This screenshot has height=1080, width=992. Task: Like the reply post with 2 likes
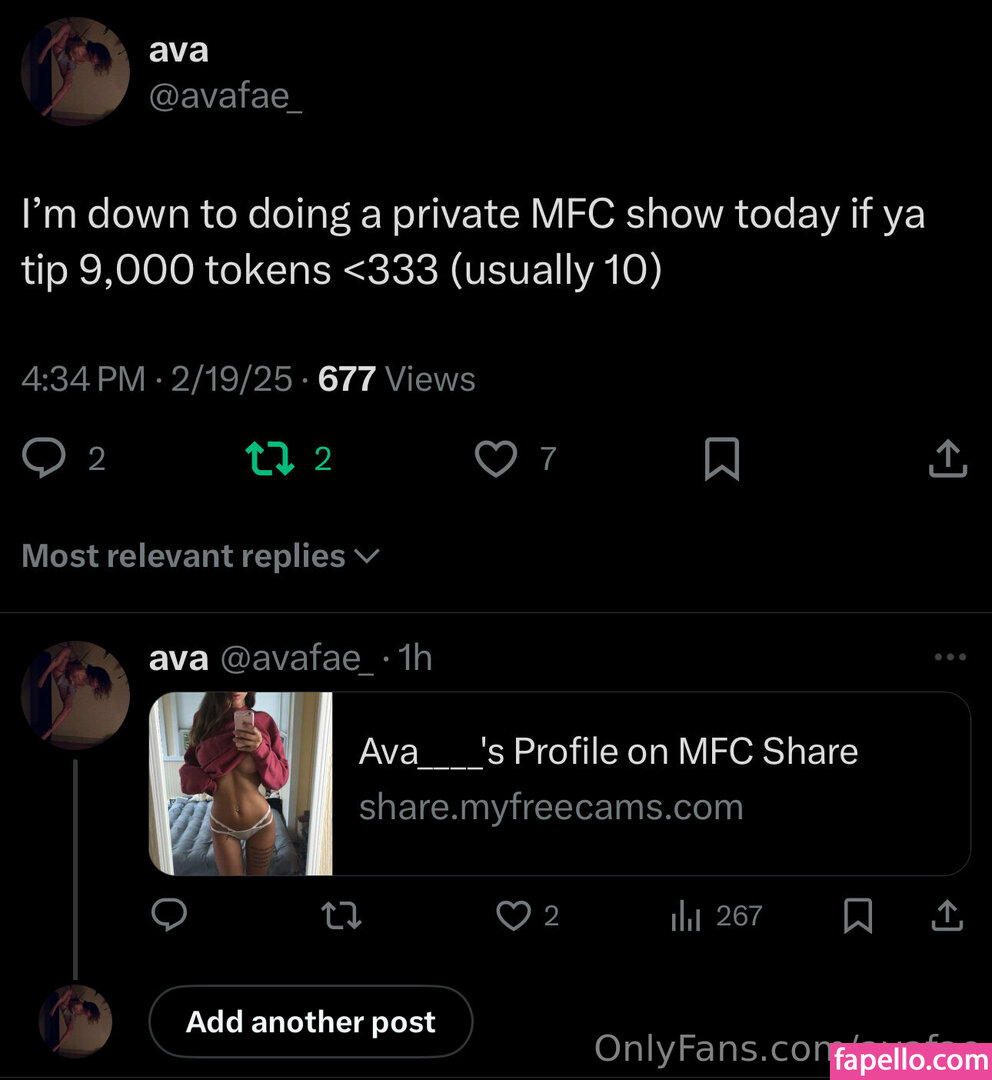pos(514,915)
